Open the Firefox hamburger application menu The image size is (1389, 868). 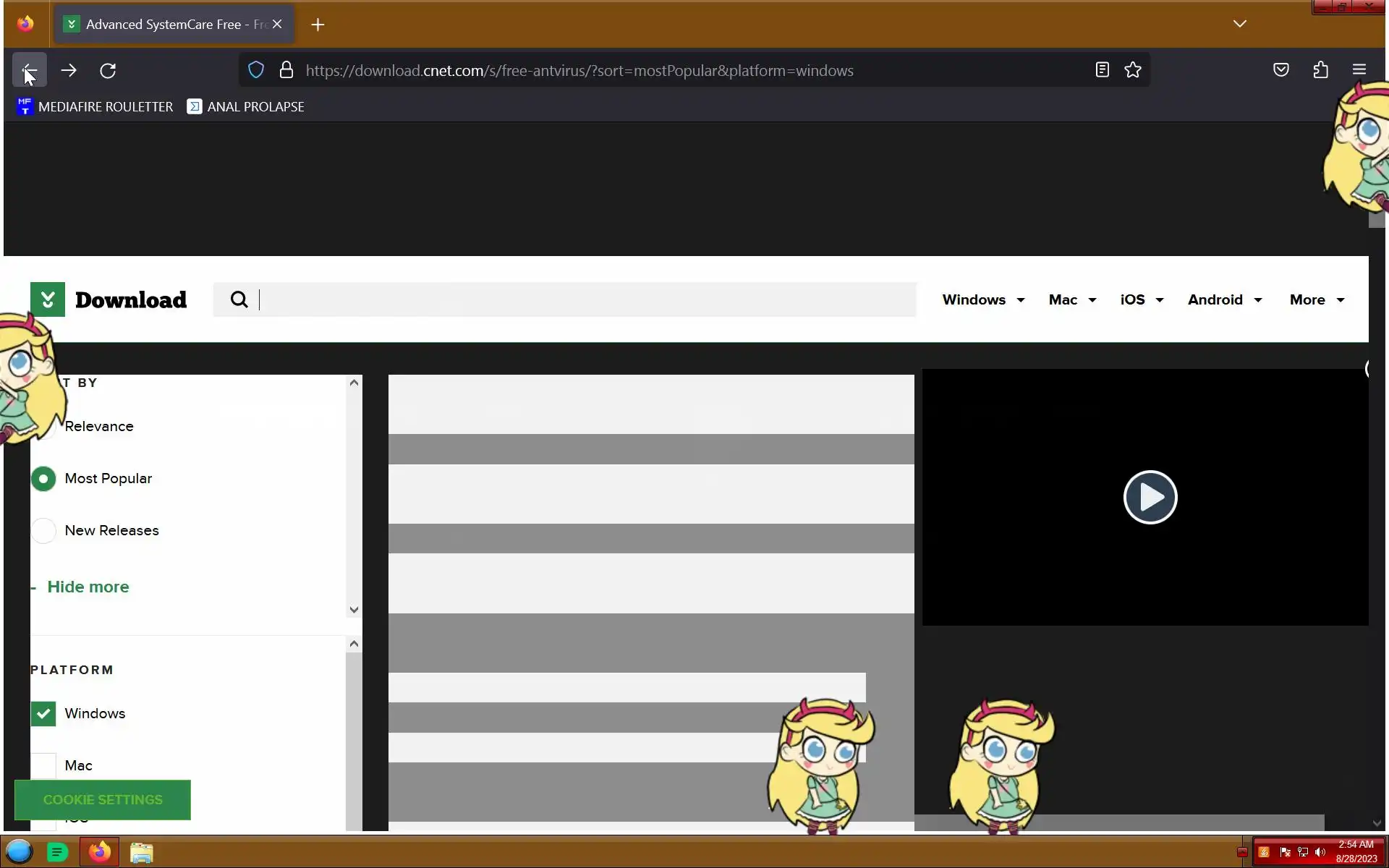tap(1359, 70)
